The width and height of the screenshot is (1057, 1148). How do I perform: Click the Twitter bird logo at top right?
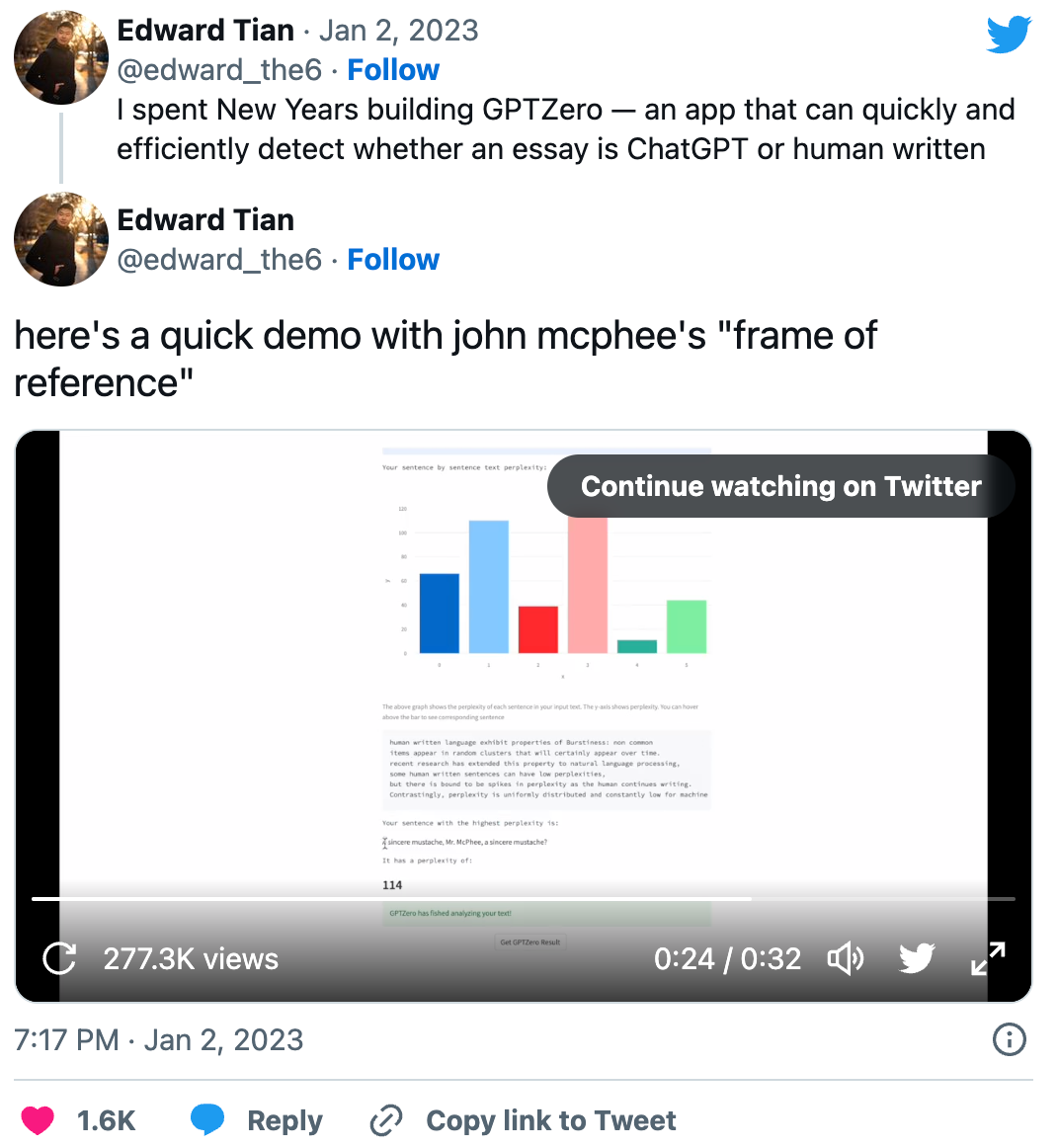pyautogui.click(x=1009, y=35)
